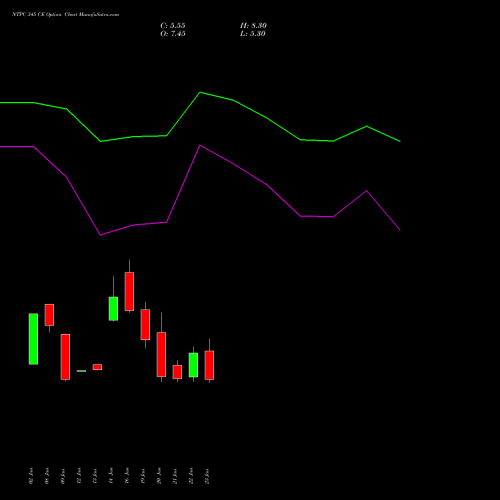Click the red candlestick above 19 Jan
The image size is (500, 500).
pos(145,325)
